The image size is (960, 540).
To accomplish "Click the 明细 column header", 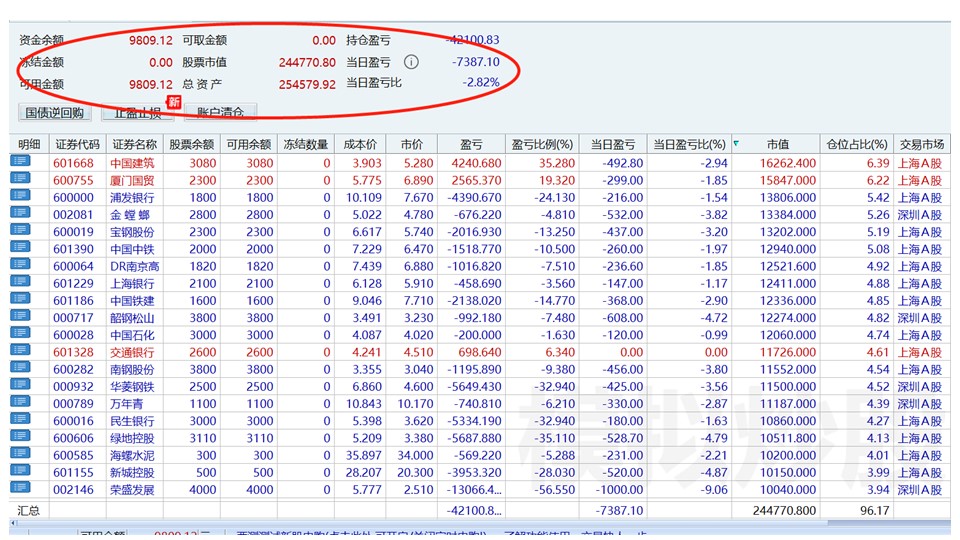I will pos(29,144).
